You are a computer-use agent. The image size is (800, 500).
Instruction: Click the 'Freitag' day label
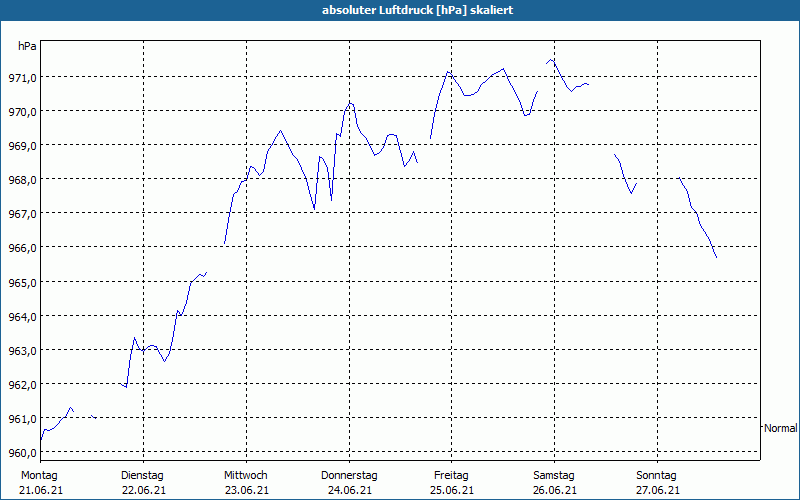tap(451, 476)
